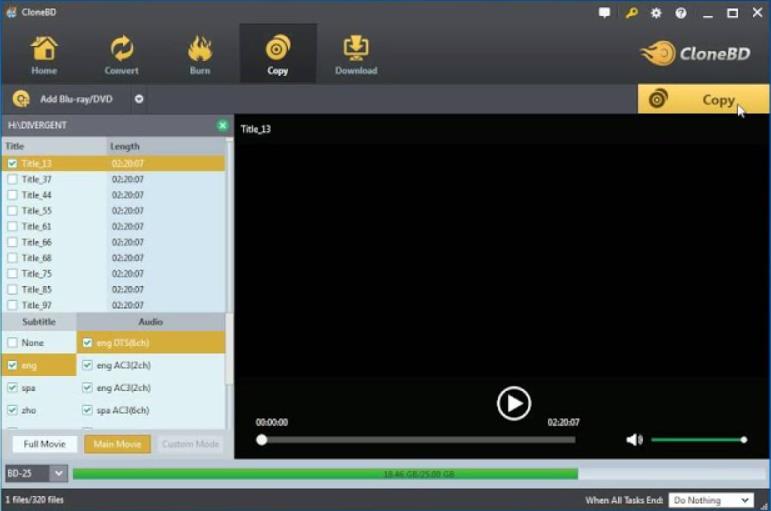The image size is (771, 511).
Task: Click the title list scrollbar
Action: pos(229,225)
